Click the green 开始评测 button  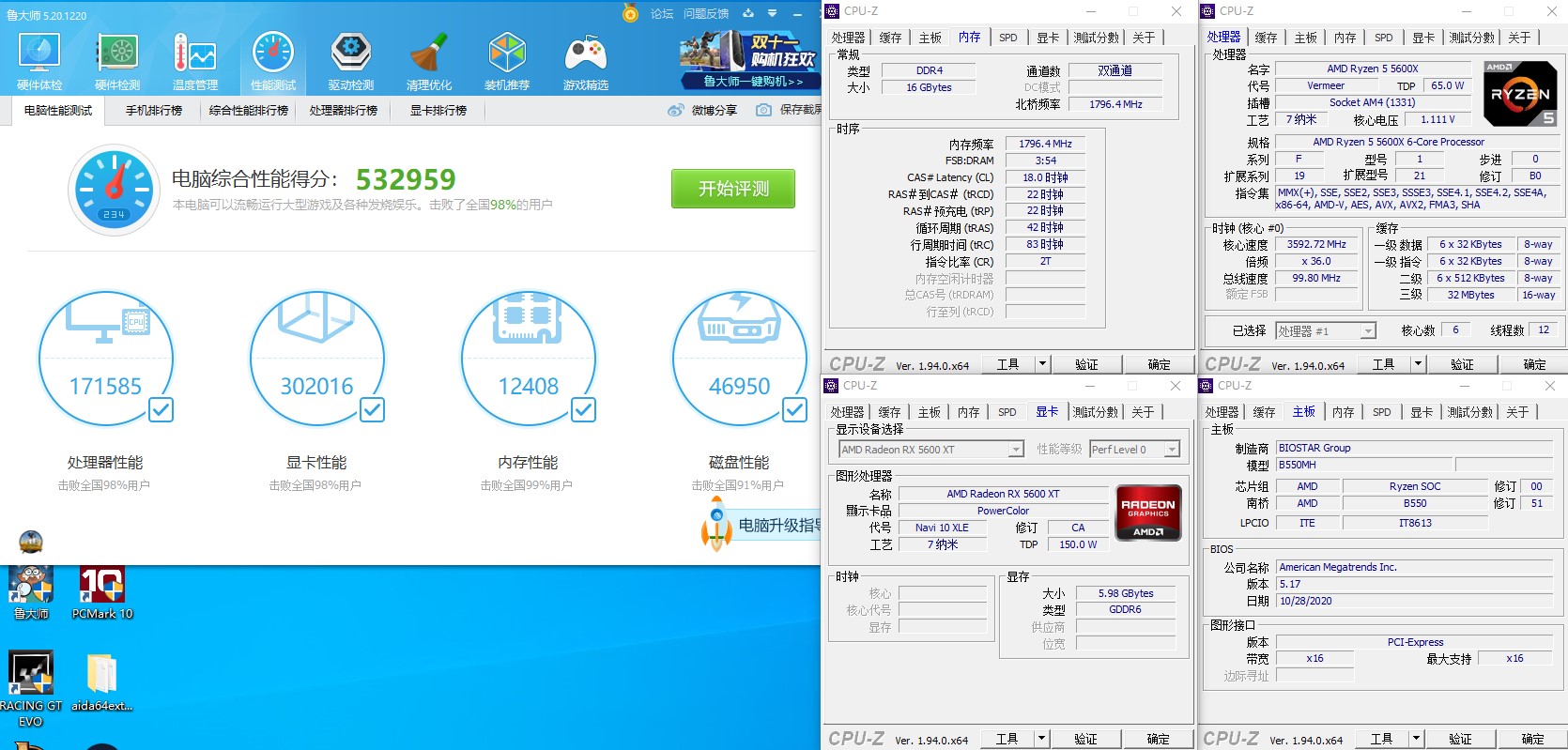(x=733, y=189)
